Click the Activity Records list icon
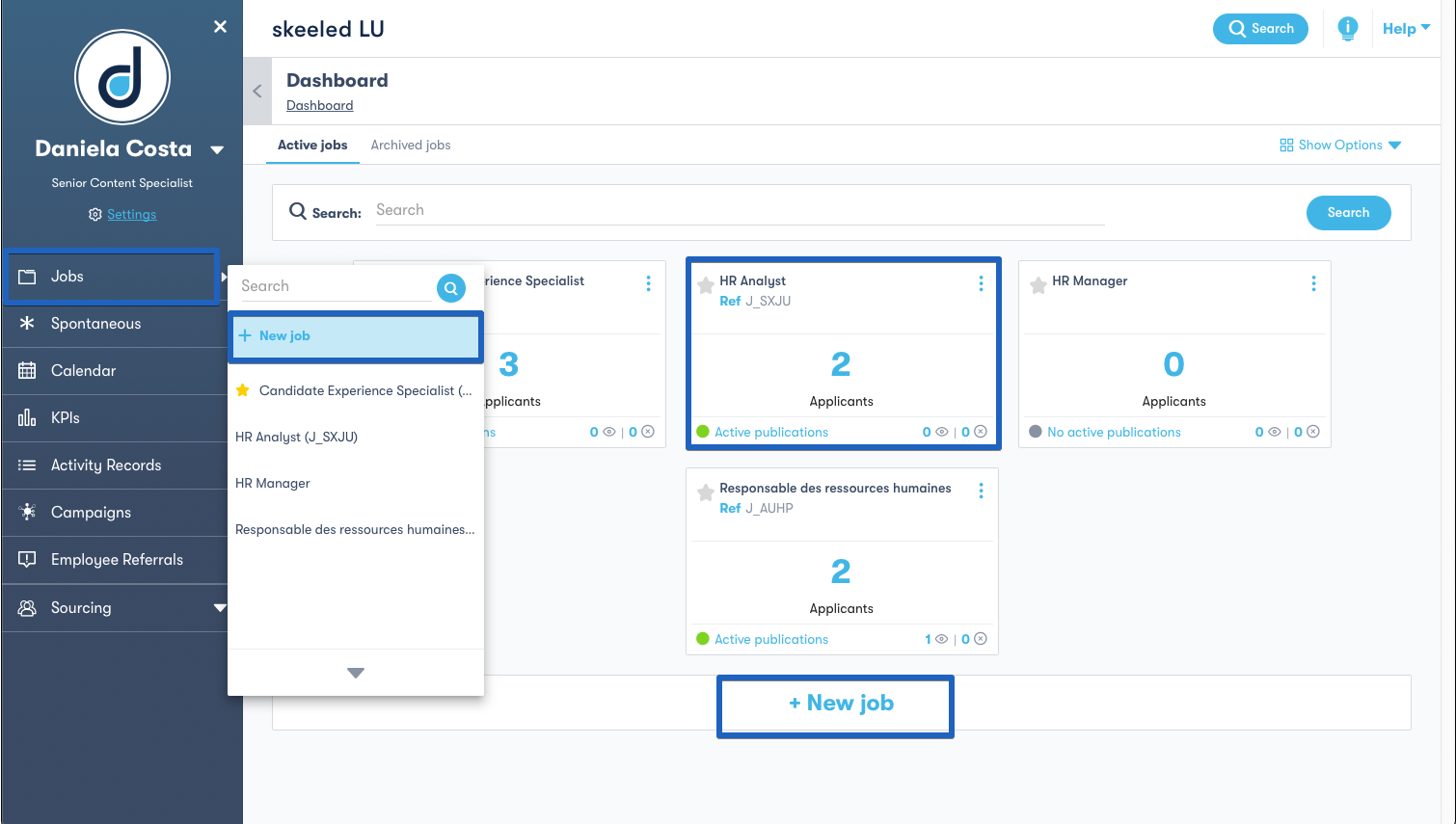1456x824 pixels. coord(27,465)
